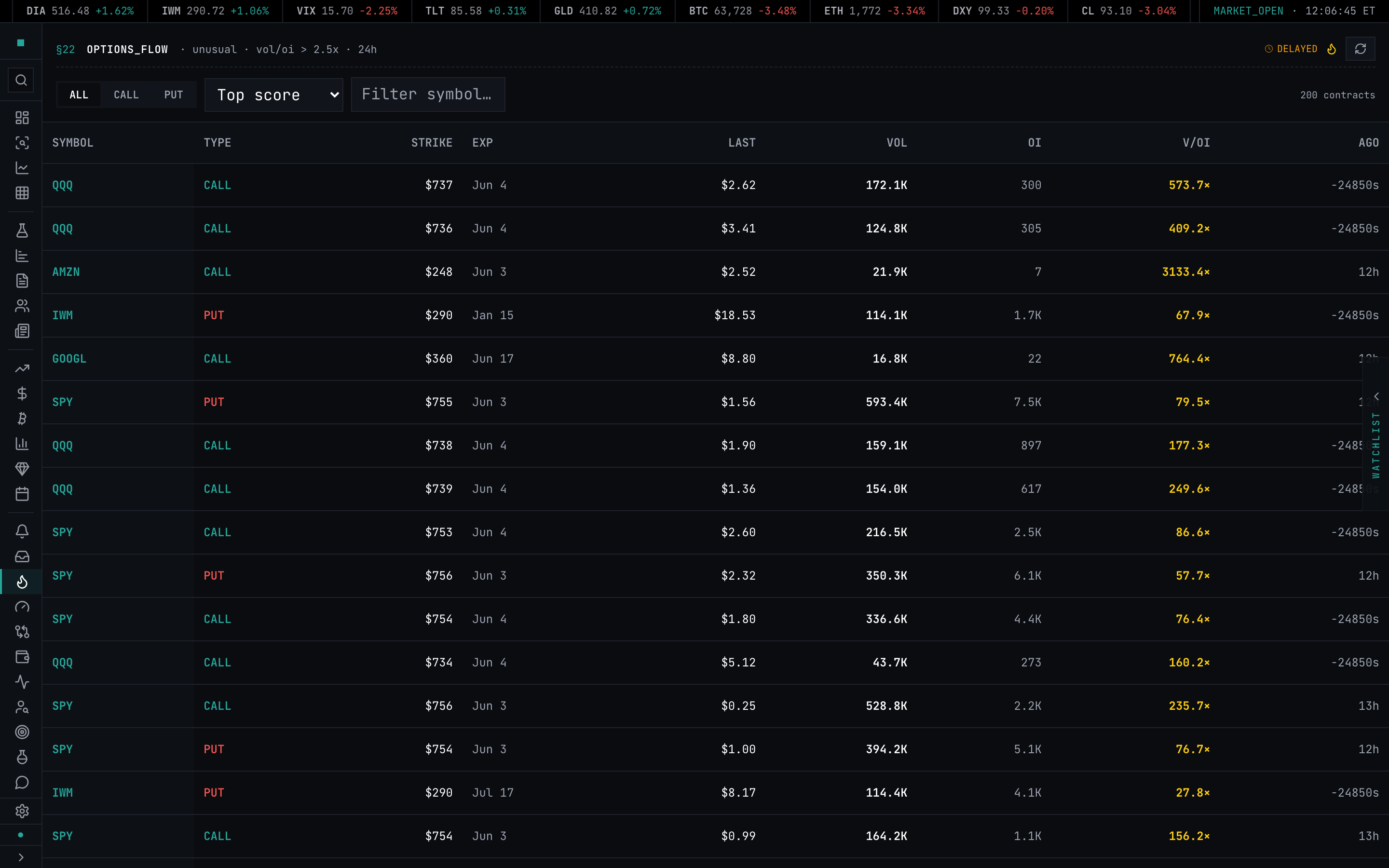Open the line chart icon in sidebar
This screenshot has height=868, width=1389.
(22, 168)
